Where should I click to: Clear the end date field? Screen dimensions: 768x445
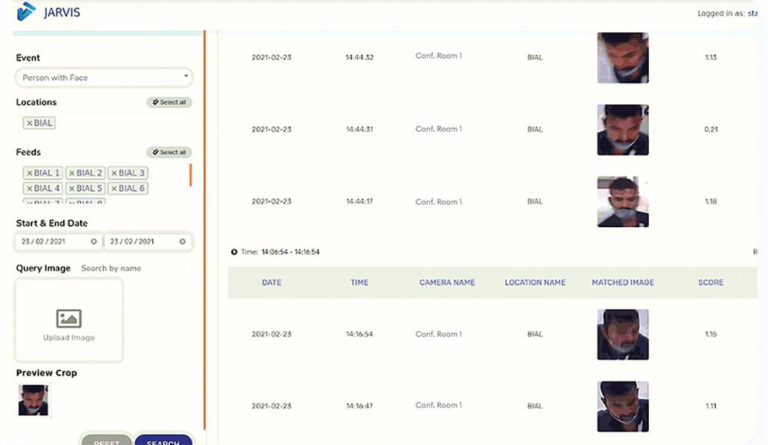tap(182, 241)
